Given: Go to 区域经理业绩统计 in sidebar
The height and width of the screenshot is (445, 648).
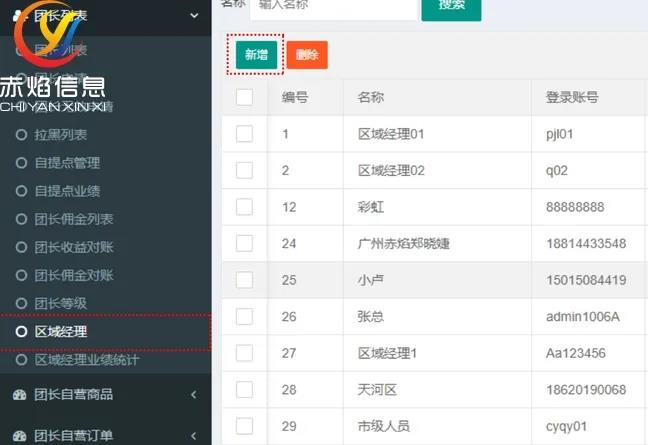Looking at the screenshot, I should pyautogui.click(x=87, y=359).
